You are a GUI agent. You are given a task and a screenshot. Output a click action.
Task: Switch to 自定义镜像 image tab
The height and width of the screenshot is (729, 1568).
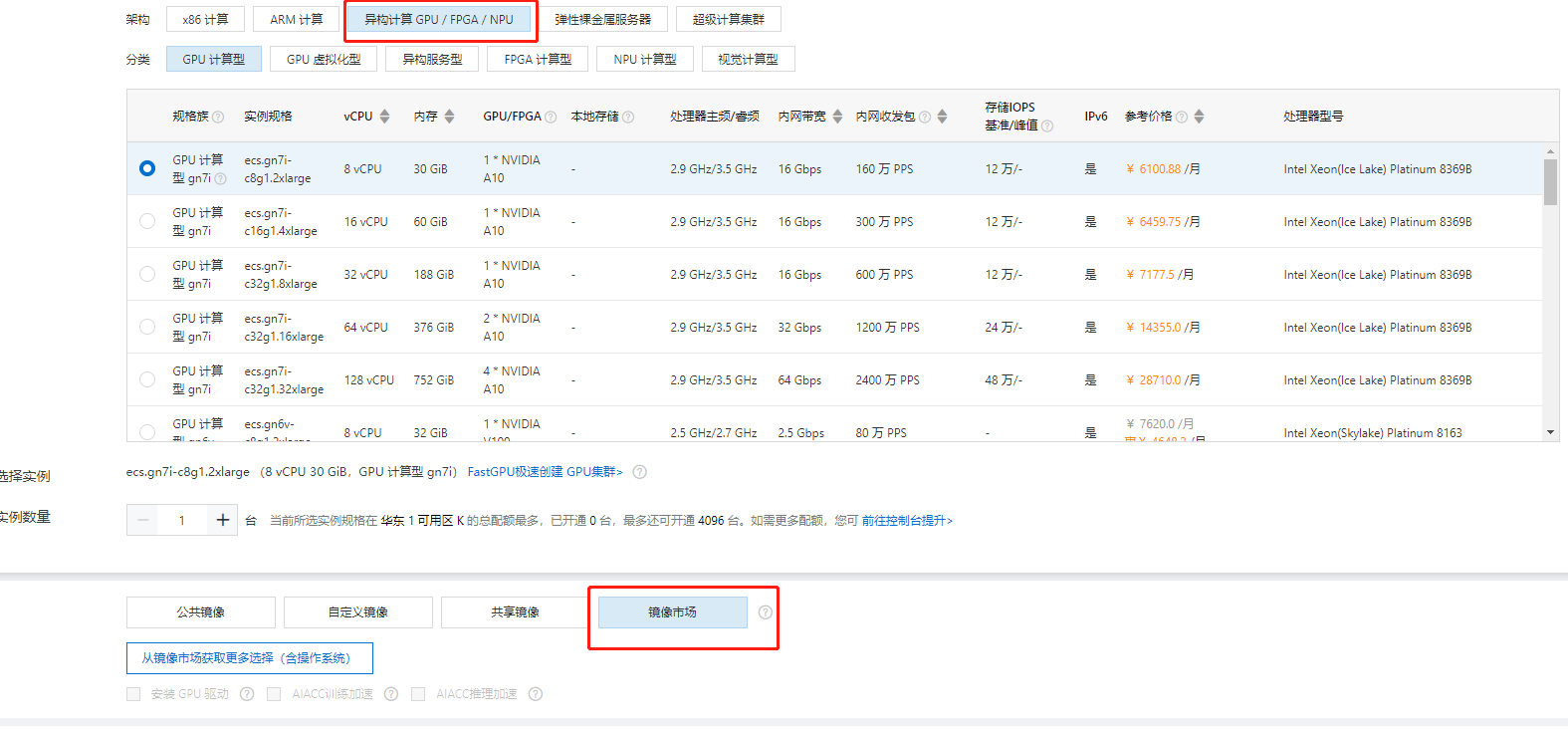(358, 612)
